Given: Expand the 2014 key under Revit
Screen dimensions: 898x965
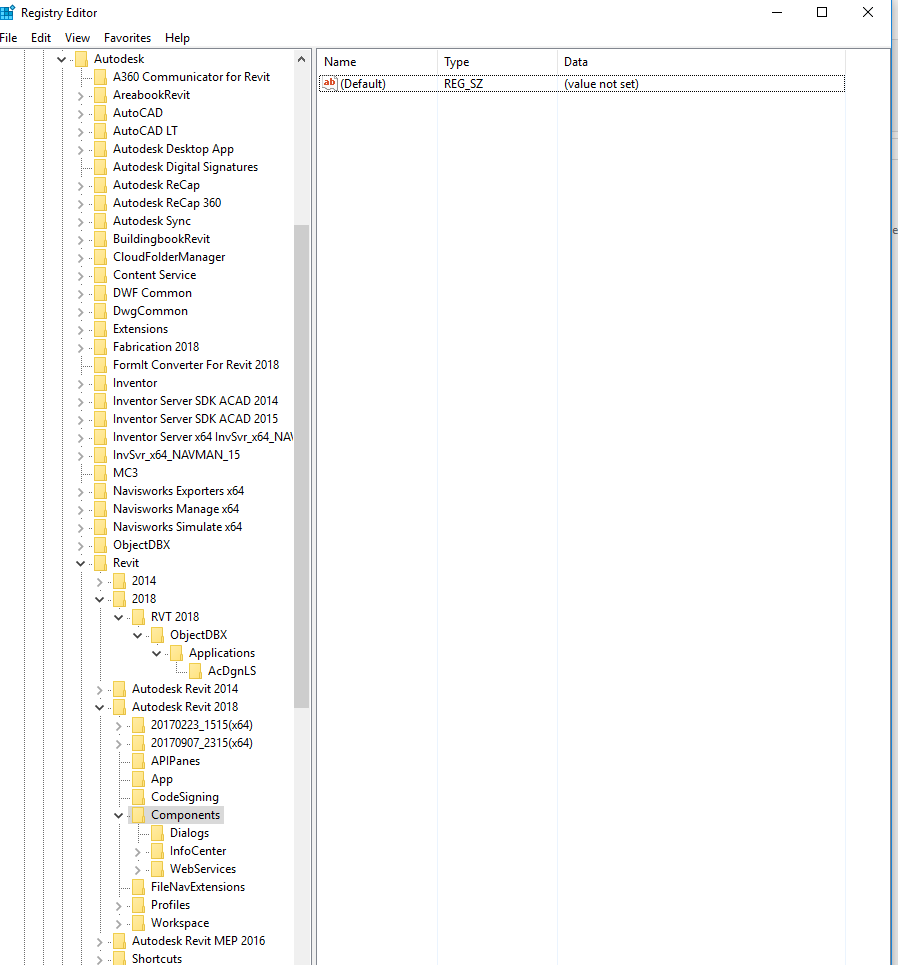Looking at the screenshot, I should tap(100, 582).
